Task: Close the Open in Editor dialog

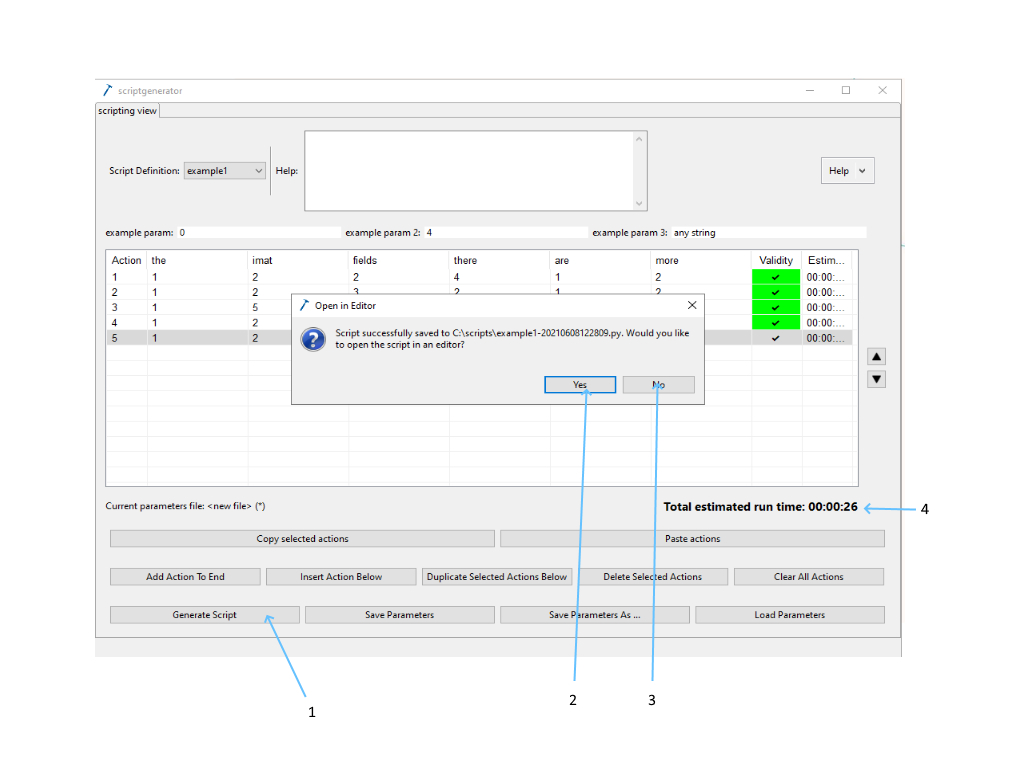Action: (x=691, y=305)
